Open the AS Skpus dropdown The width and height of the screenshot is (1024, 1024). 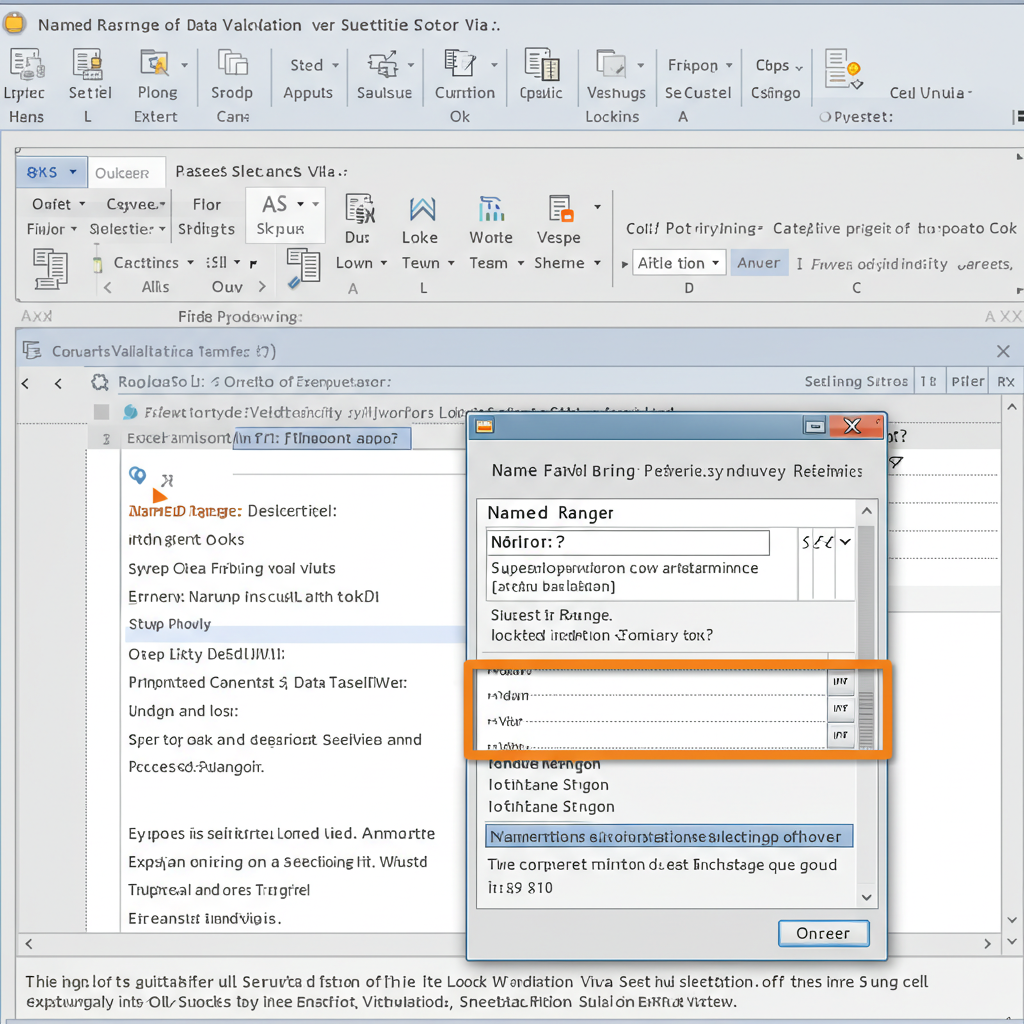pyautogui.click(x=285, y=215)
